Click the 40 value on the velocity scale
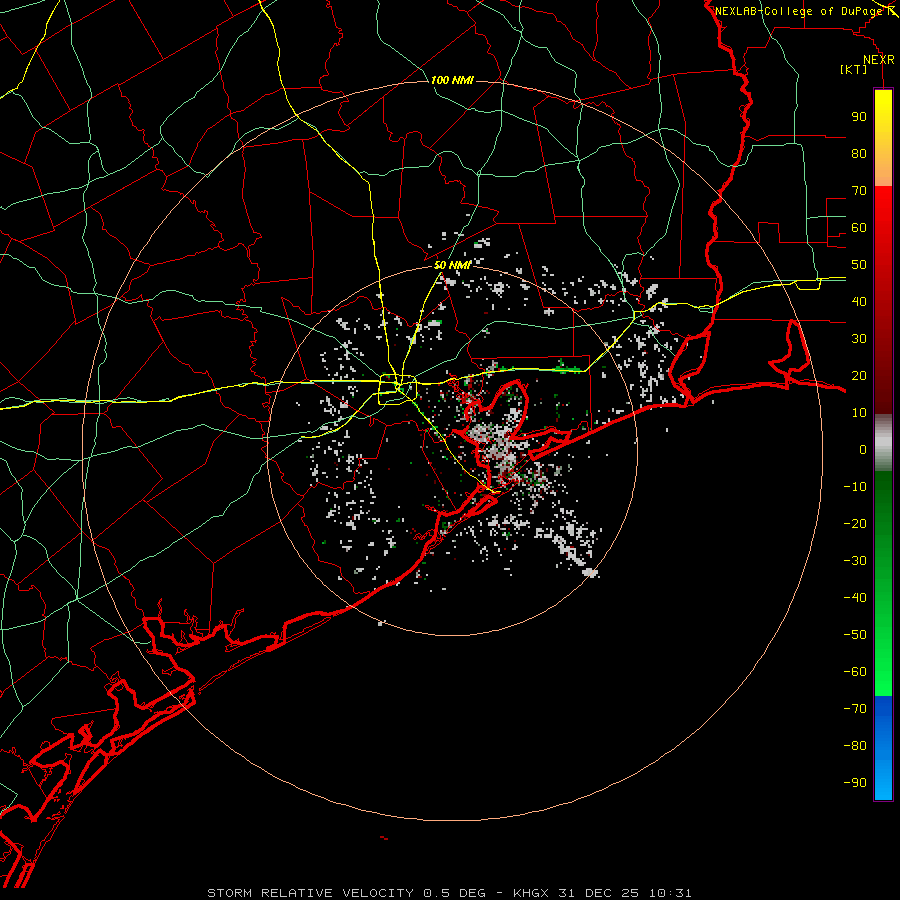900x900 pixels. pos(859,302)
